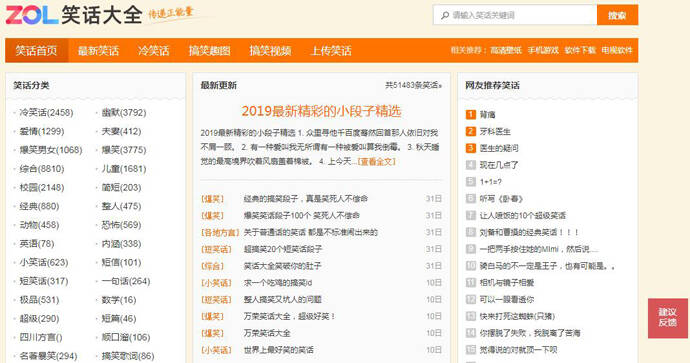Open category 幽默(3792)

point(124,113)
